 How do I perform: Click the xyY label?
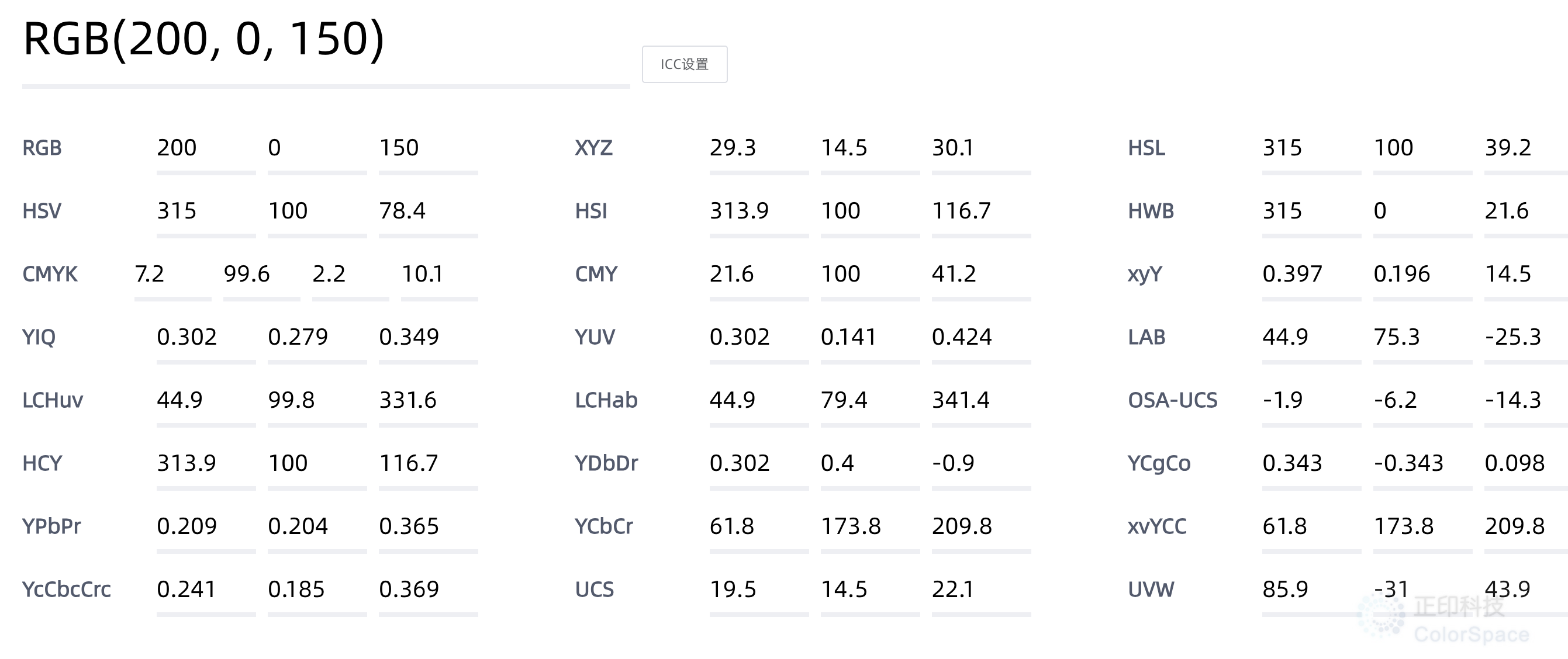(1145, 274)
